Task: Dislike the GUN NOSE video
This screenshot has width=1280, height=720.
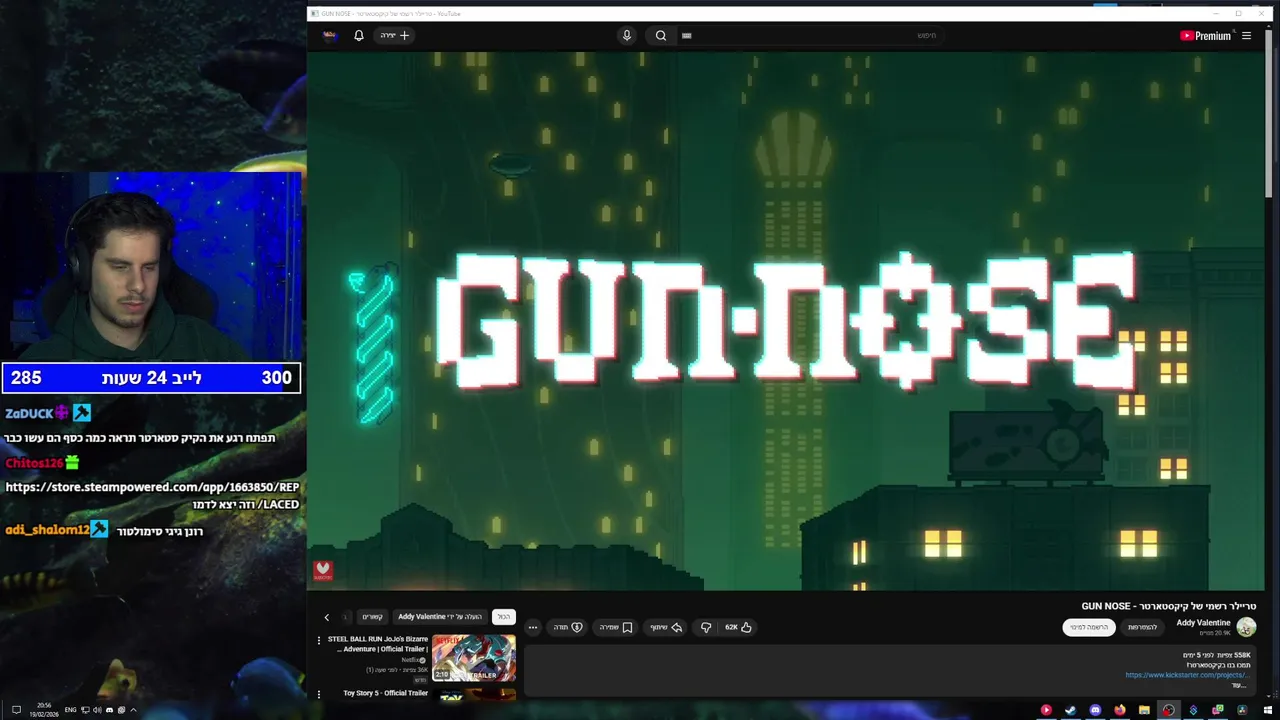Action: pyautogui.click(x=706, y=627)
